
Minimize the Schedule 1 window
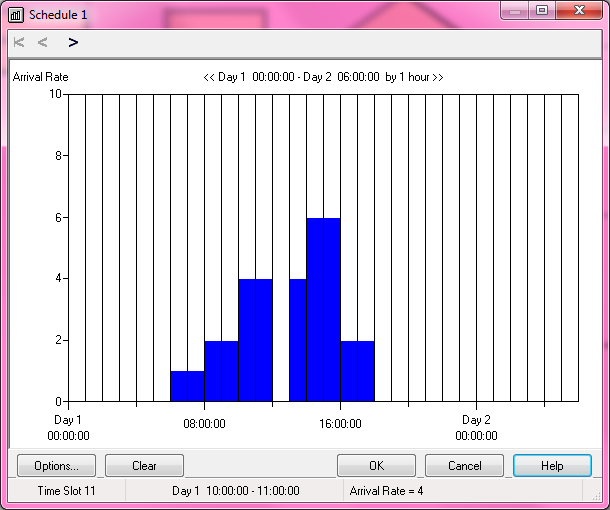click(515, 11)
